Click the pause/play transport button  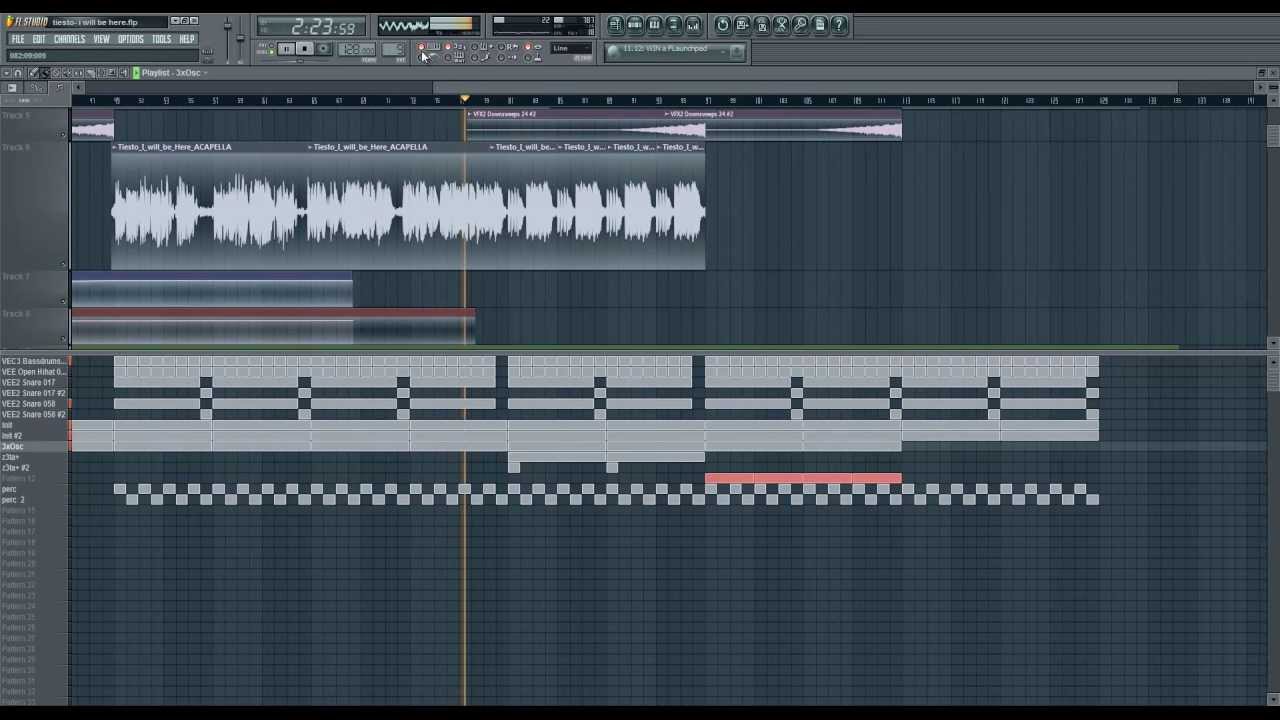[x=286, y=48]
